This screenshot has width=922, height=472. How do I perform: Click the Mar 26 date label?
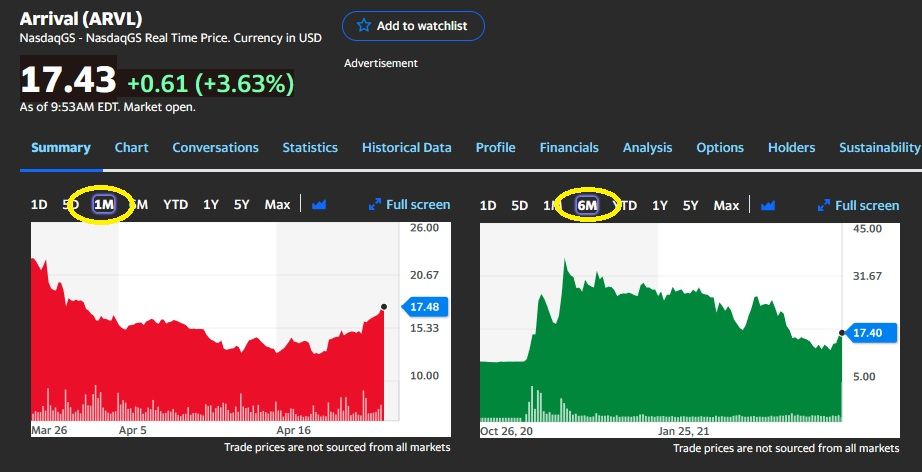pos(49,430)
